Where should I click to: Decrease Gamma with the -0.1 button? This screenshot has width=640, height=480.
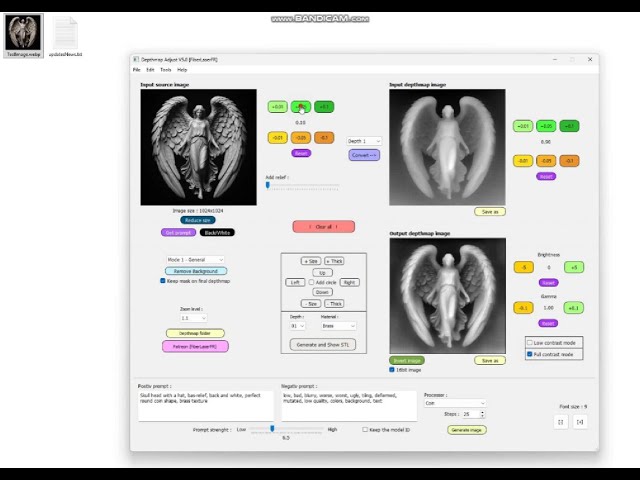pyautogui.click(x=523, y=308)
